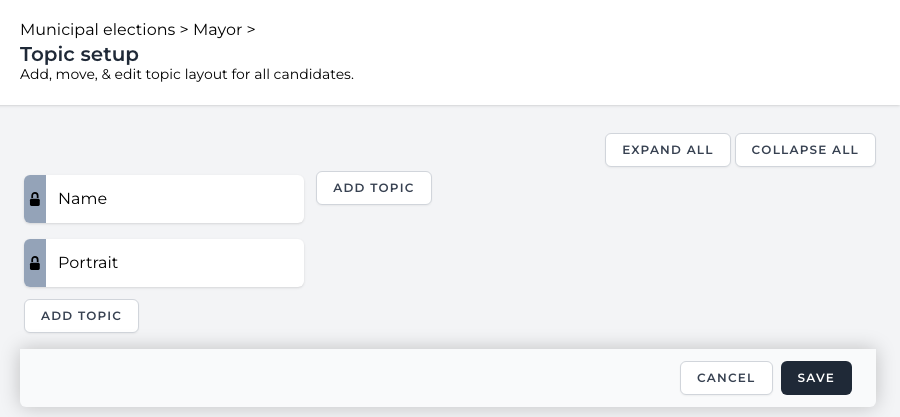Click the breadcrumb arrow after Mayor
Viewport: 900px width, 417px height.
251,30
